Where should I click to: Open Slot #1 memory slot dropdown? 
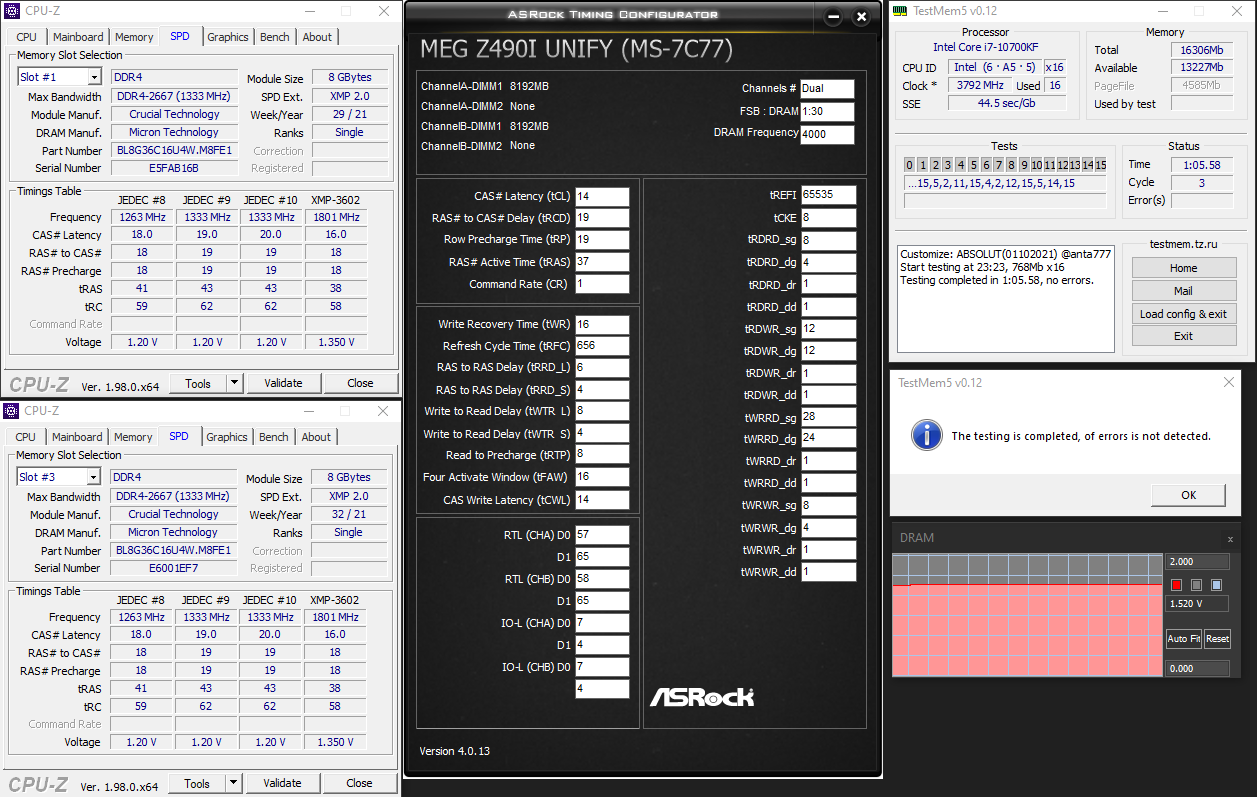[94, 77]
